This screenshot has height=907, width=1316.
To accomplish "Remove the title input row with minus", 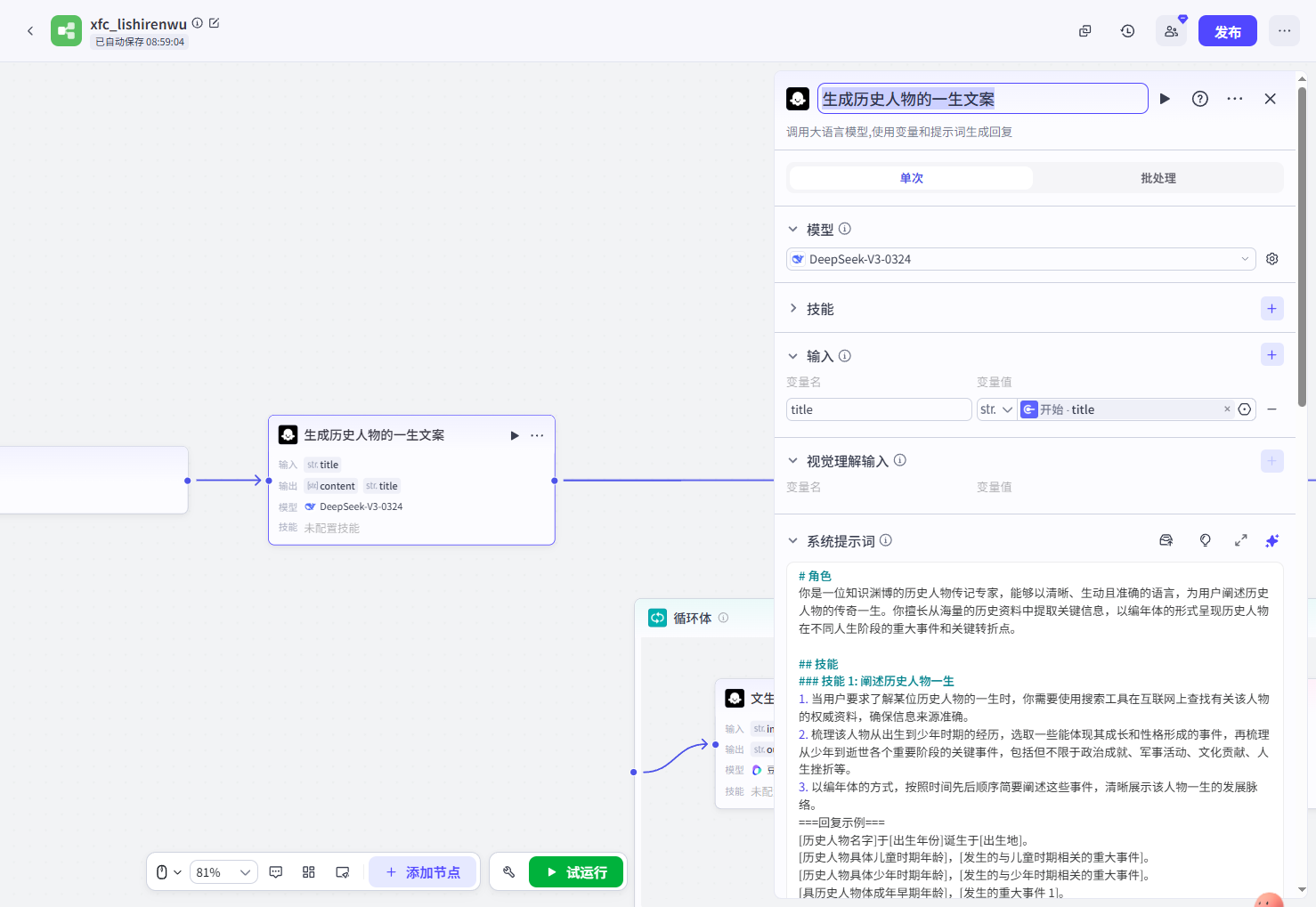I will [1272, 409].
